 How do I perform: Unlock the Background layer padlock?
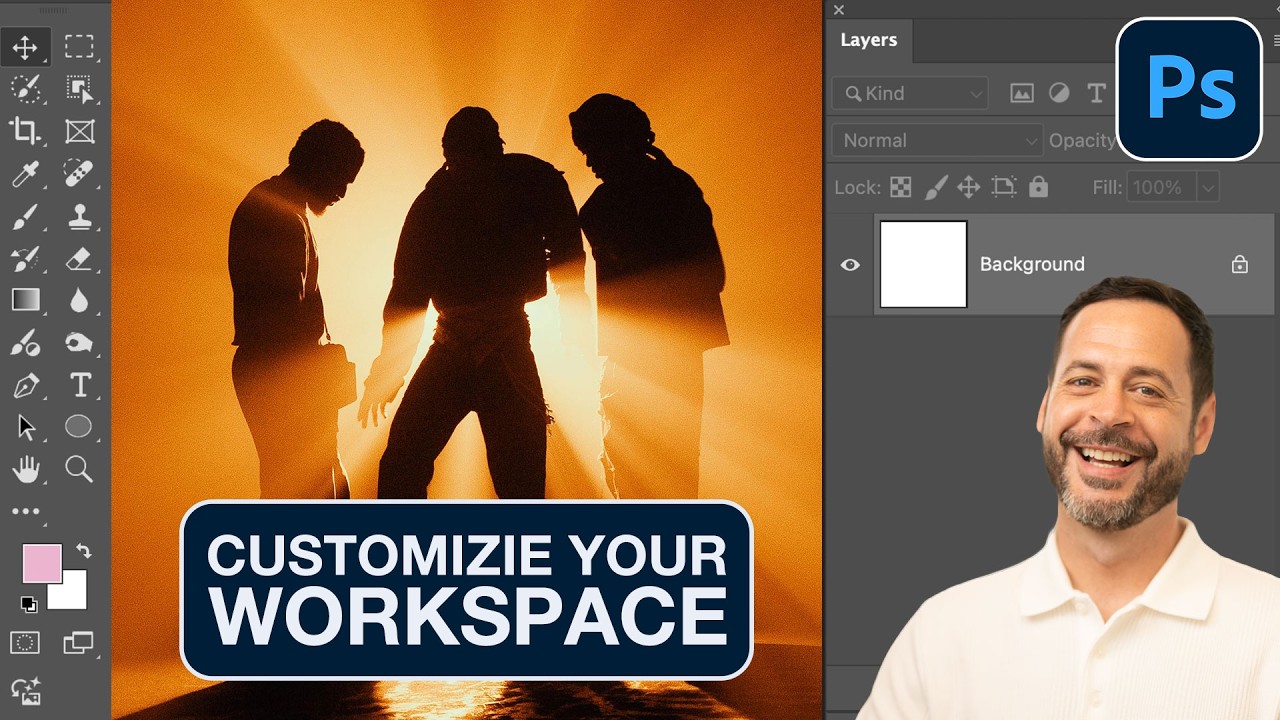pyautogui.click(x=1239, y=264)
